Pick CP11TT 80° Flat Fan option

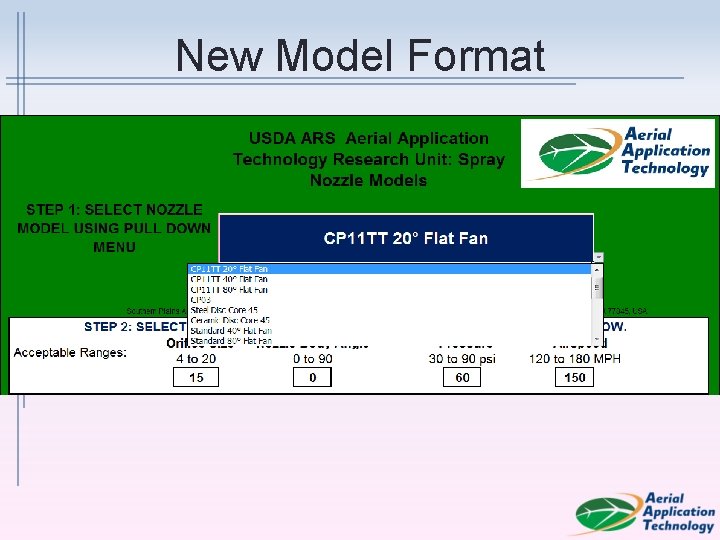click(389, 290)
